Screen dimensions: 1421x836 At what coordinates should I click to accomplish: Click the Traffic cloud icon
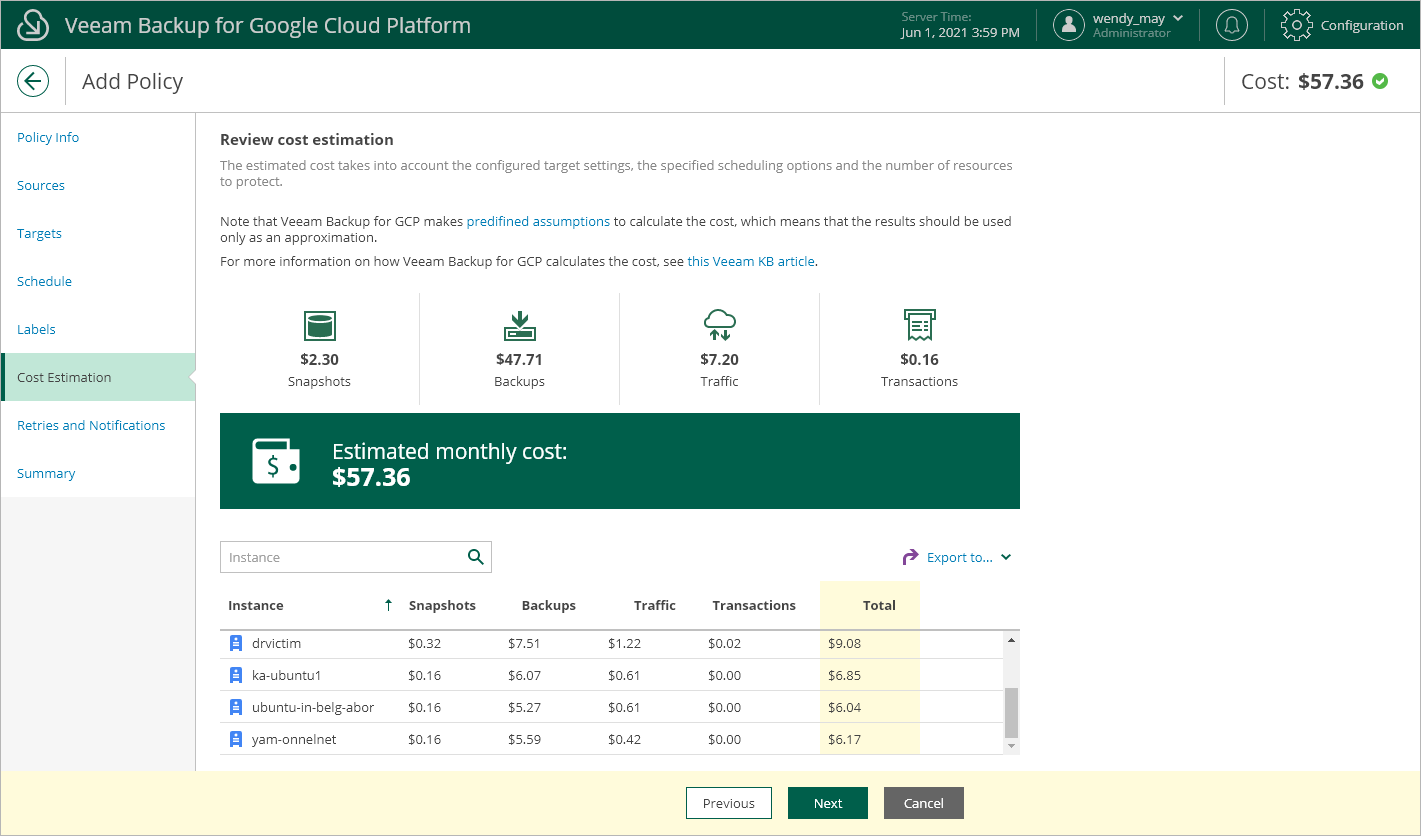pyautogui.click(x=719, y=326)
